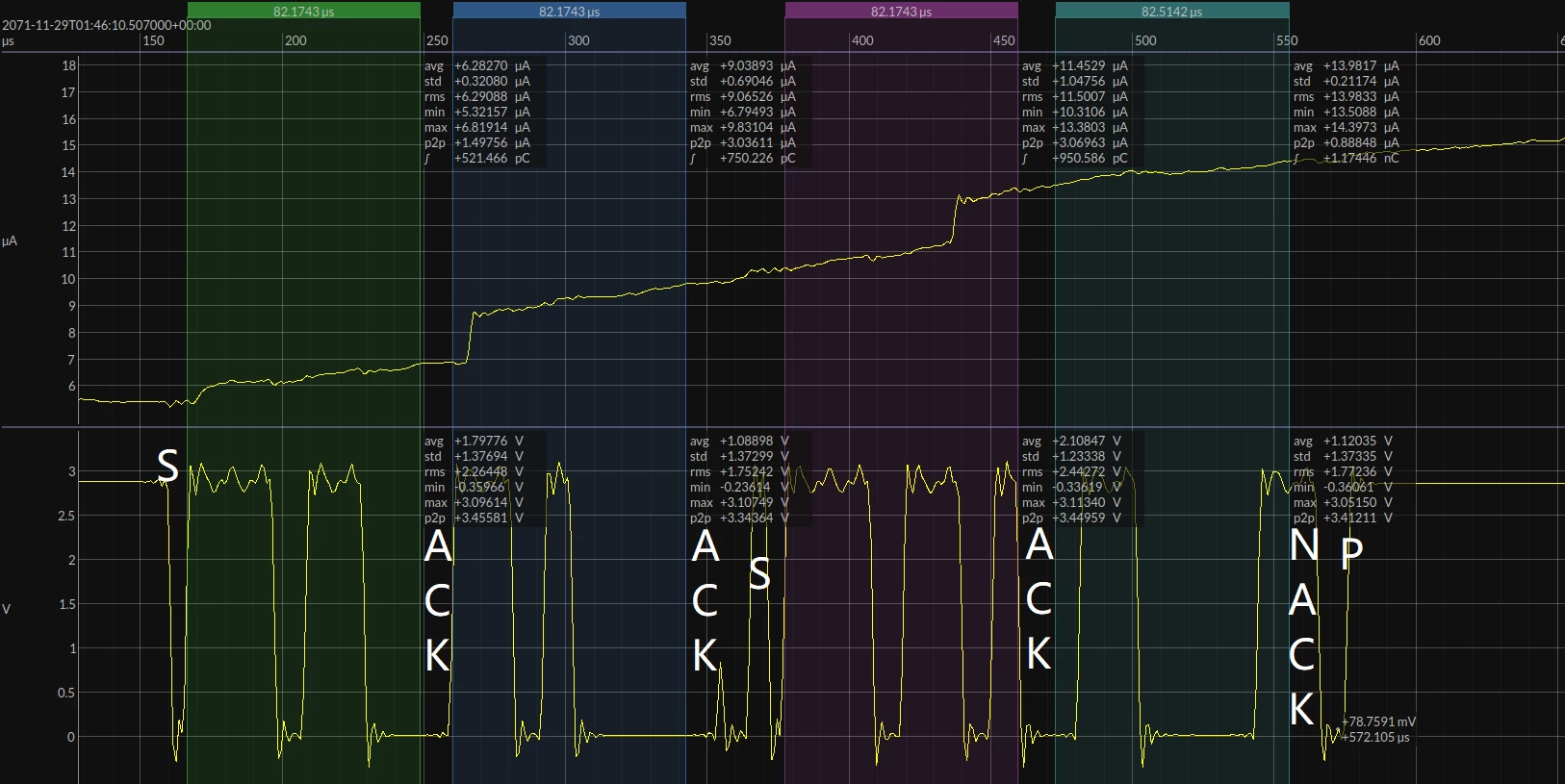1565x784 pixels.
Task: Click the p2p +3.45581 V statistic
Action: click(475, 518)
